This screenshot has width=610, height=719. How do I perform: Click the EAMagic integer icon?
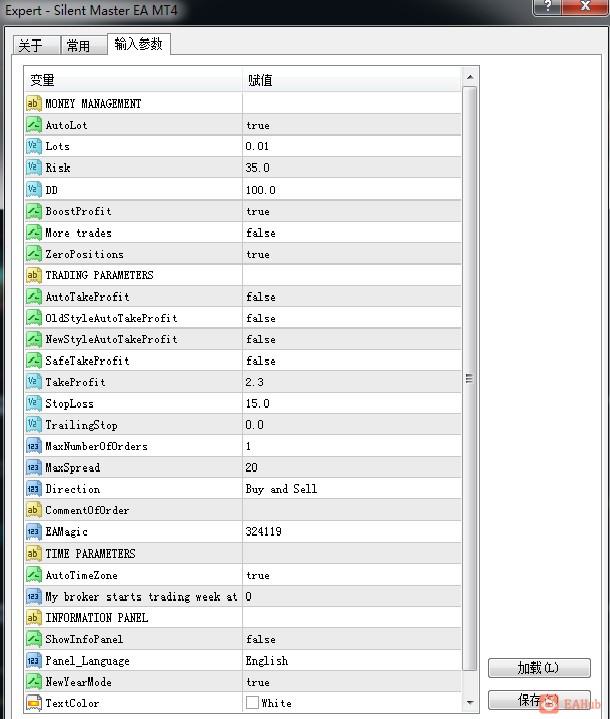pyautogui.click(x=33, y=532)
